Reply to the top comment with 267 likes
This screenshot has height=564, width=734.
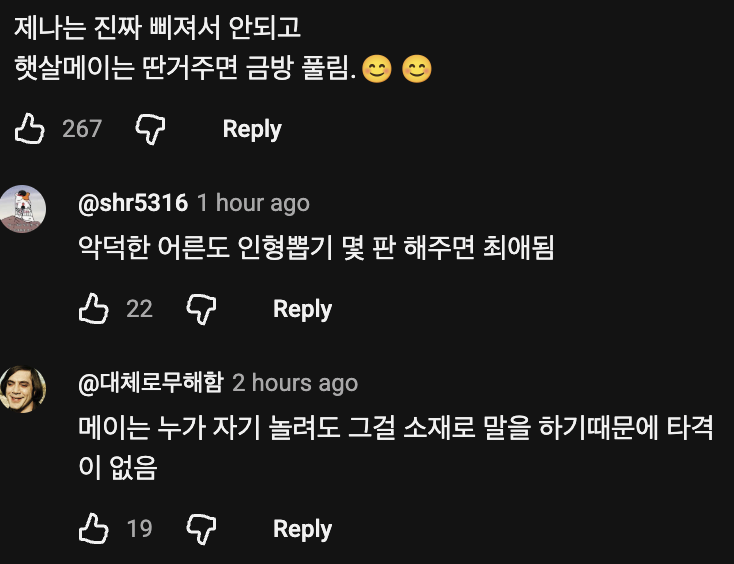(x=252, y=129)
